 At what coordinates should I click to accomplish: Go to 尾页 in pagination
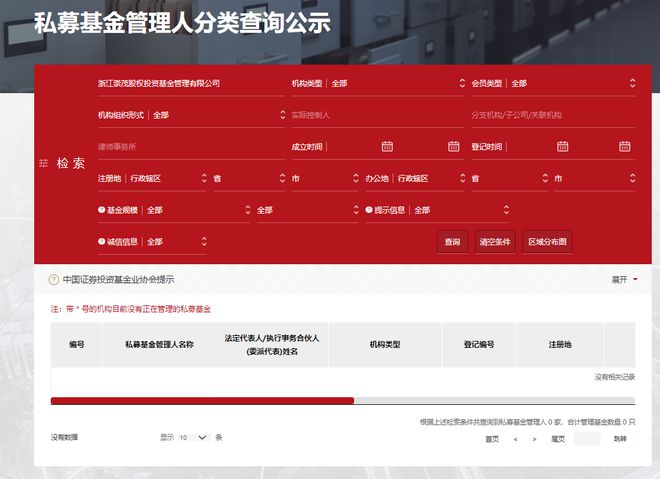tap(558, 439)
